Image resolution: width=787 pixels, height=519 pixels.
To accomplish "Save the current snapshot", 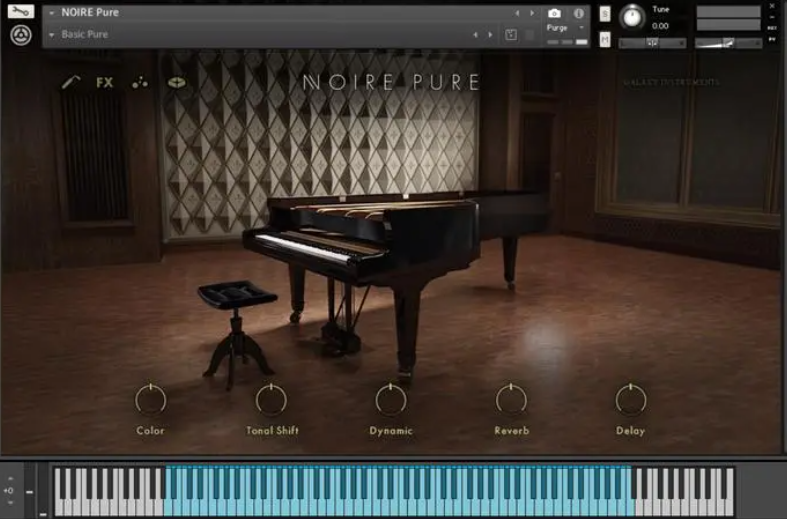I will click(x=511, y=35).
